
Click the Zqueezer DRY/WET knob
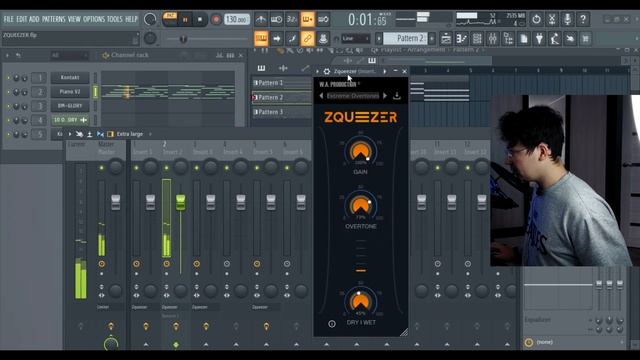(360, 302)
